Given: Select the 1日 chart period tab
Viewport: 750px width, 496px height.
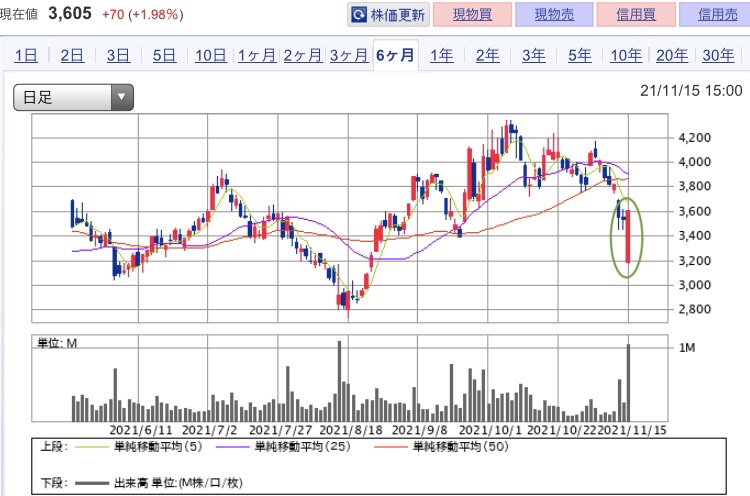Looking at the screenshot, I should point(26,55).
